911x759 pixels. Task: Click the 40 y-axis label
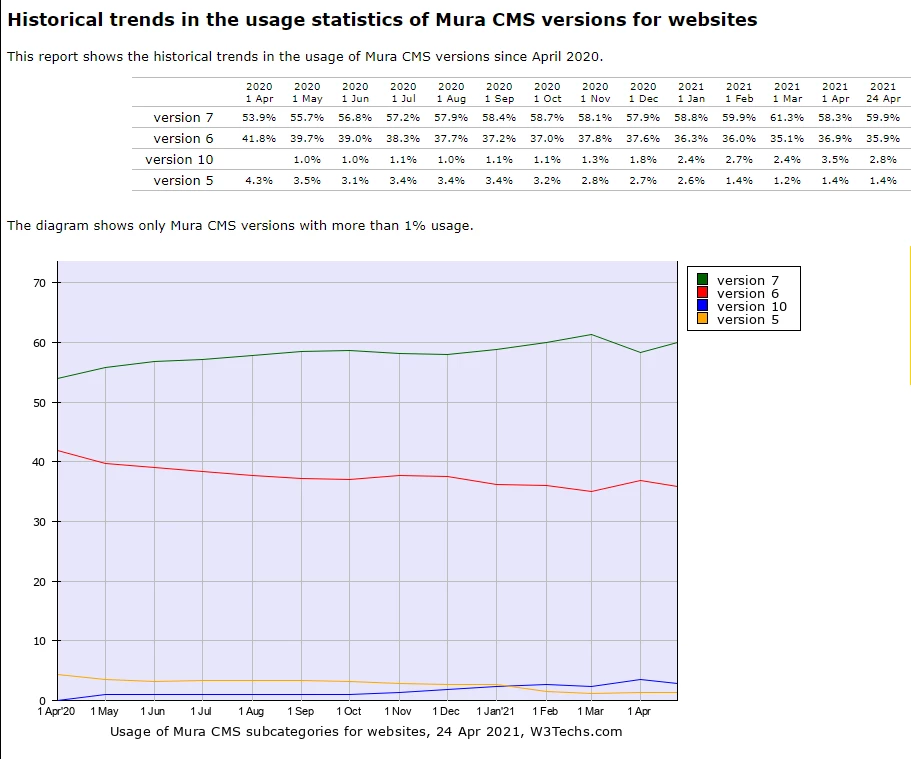click(40, 462)
